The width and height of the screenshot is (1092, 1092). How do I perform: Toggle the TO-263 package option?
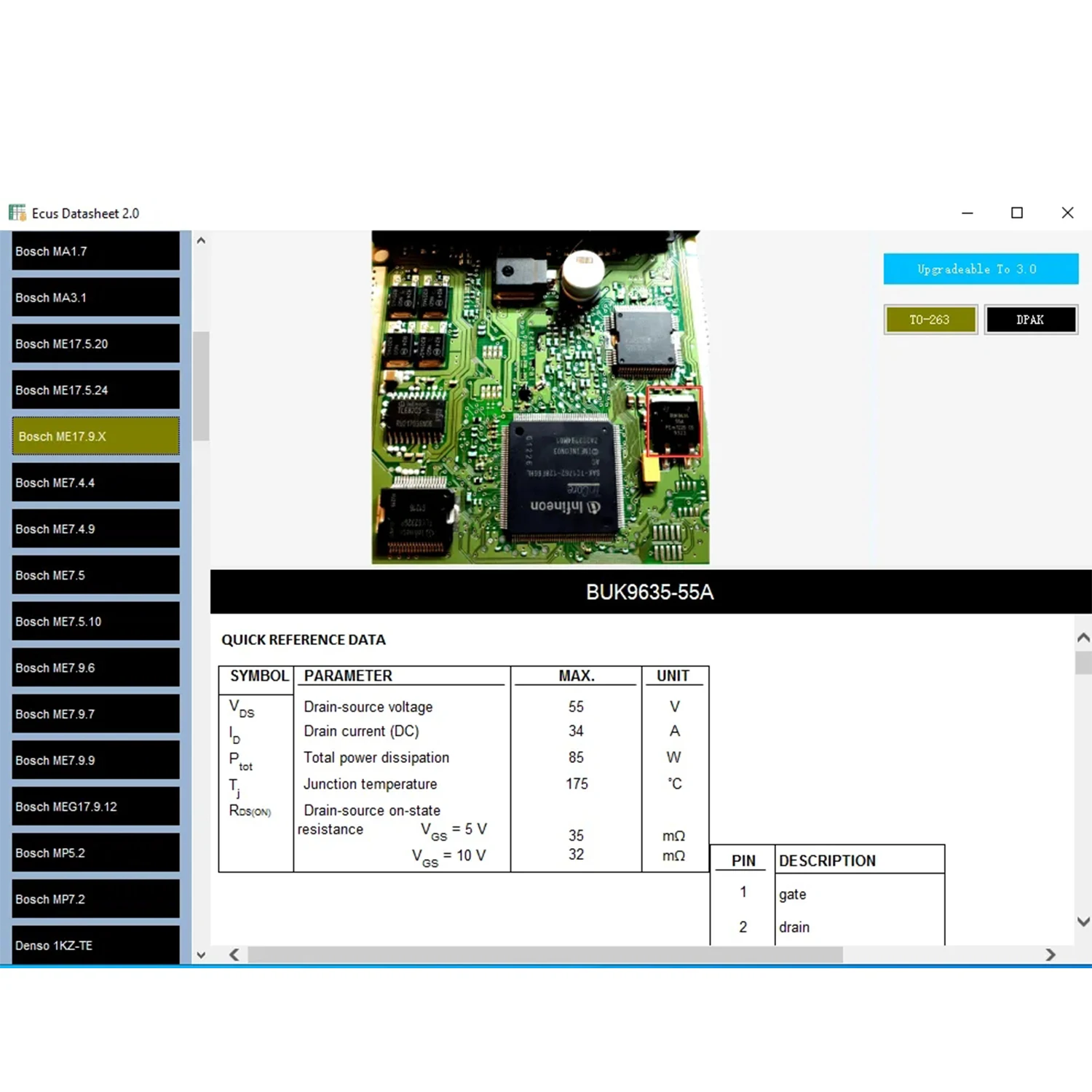pos(930,319)
